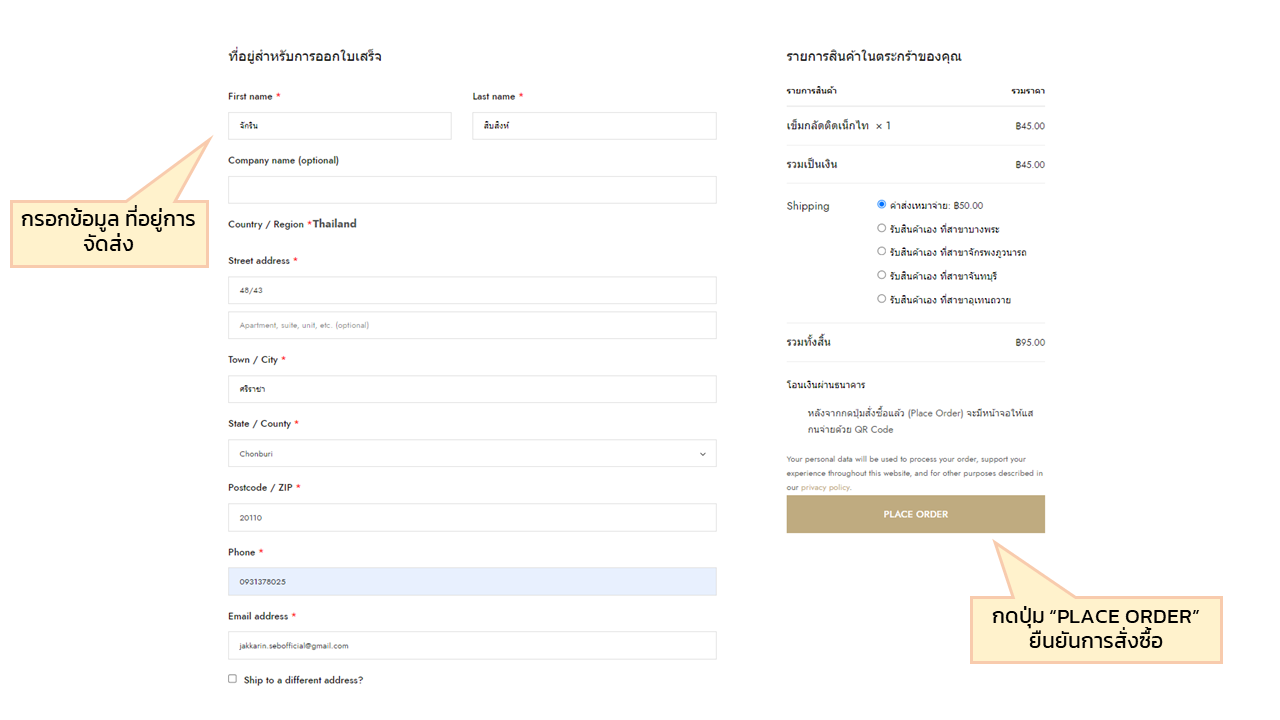This screenshot has height=720, width=1280.
Task: Choose pickup at สาขาบางพระ branch
Action: (881, 228)
